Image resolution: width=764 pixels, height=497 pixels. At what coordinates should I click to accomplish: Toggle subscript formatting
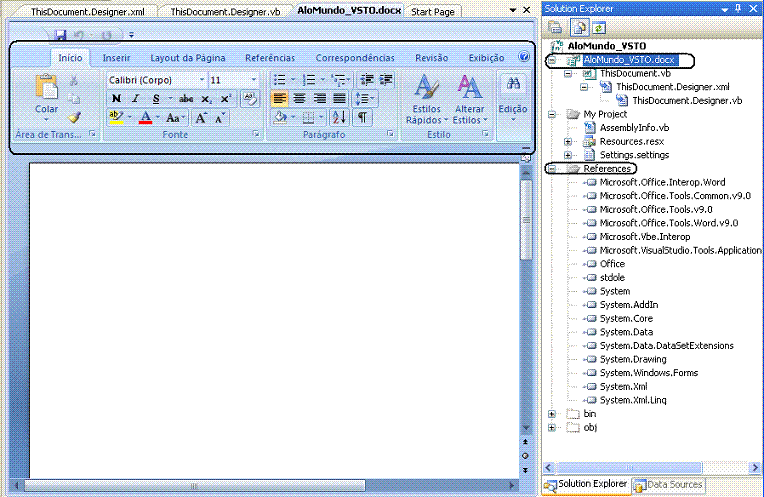coord(206,99)
